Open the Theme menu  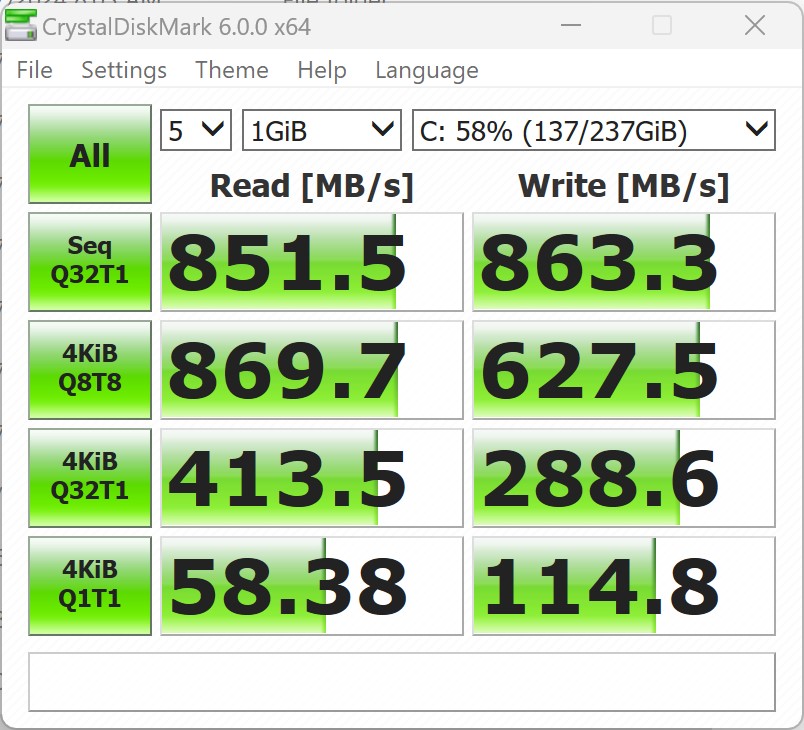point(232,70)
